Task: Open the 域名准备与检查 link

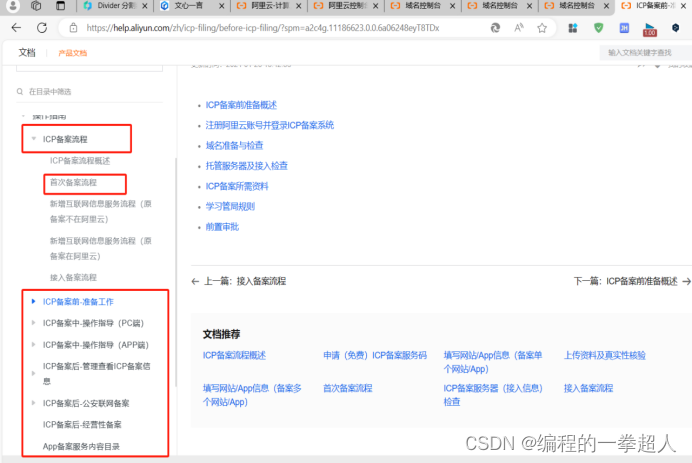Action: tap(234, 146)
